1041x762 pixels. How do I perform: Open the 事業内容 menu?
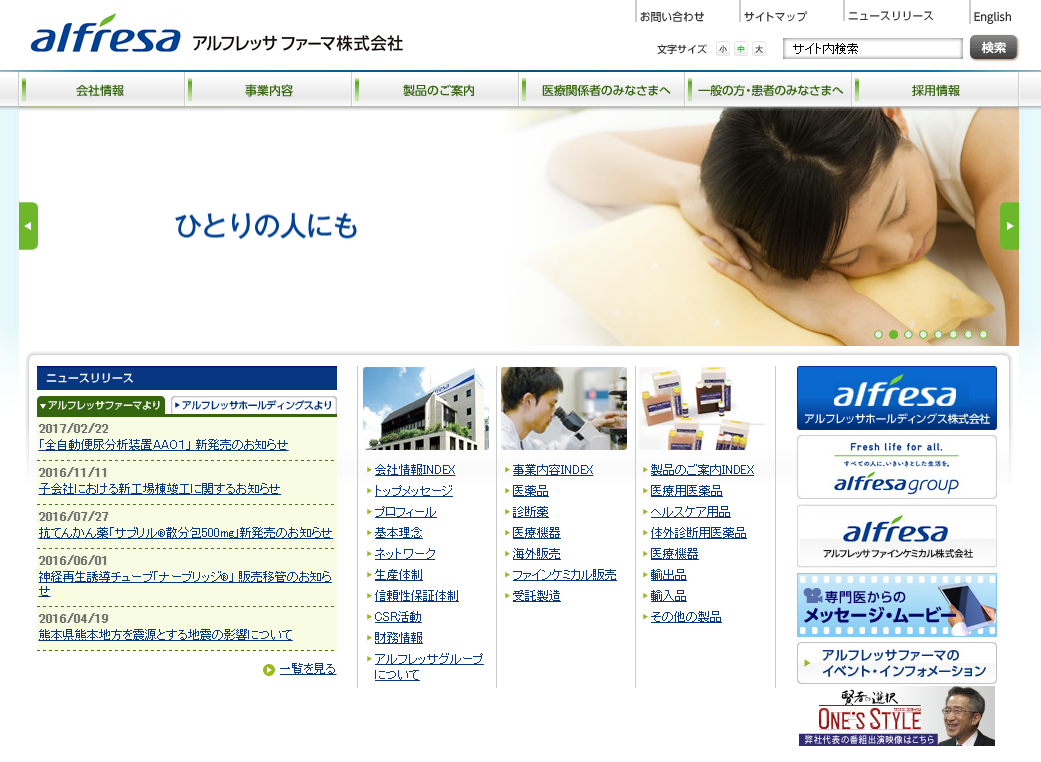click(x=269, y=90)
